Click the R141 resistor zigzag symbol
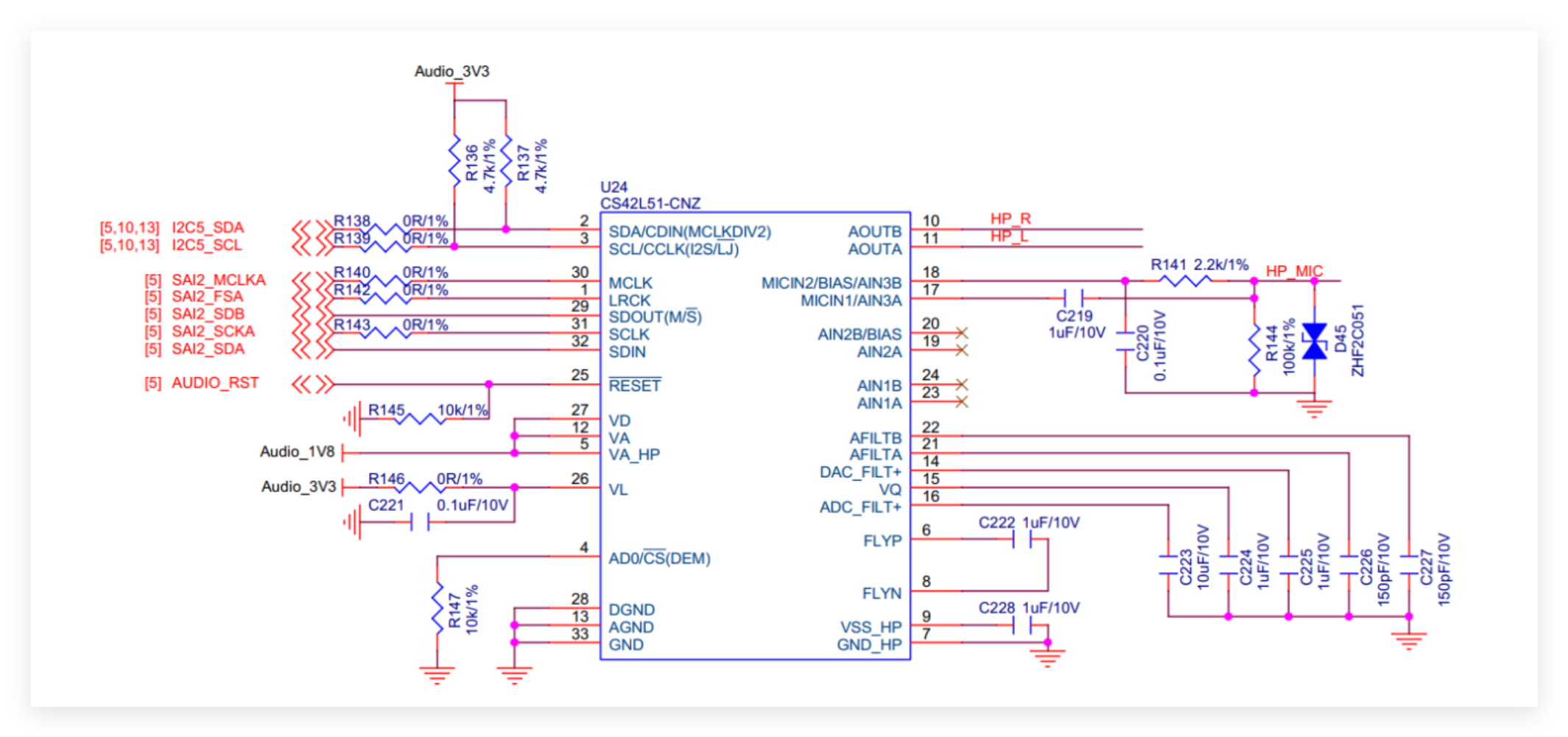 1184,281
